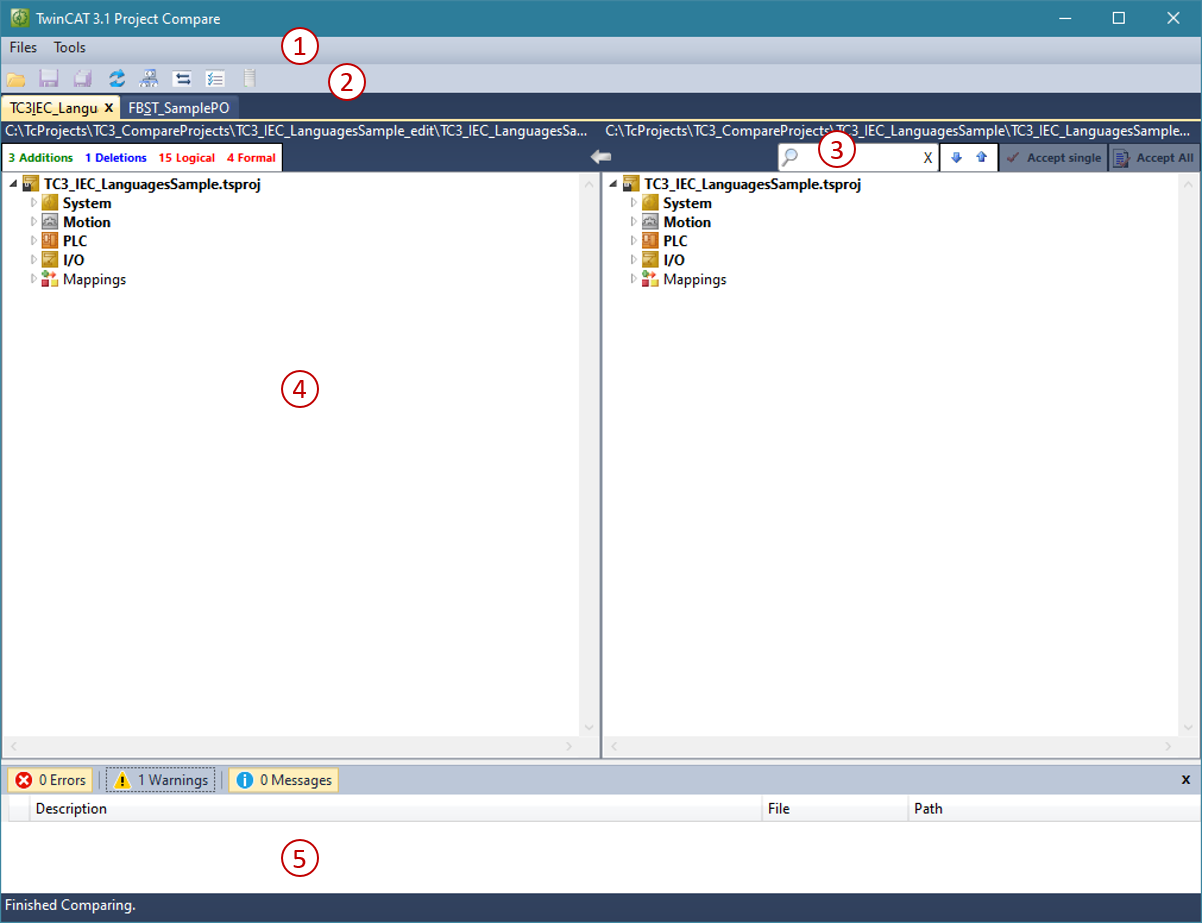Click the System icon in left tree

[x=50, y=203]
